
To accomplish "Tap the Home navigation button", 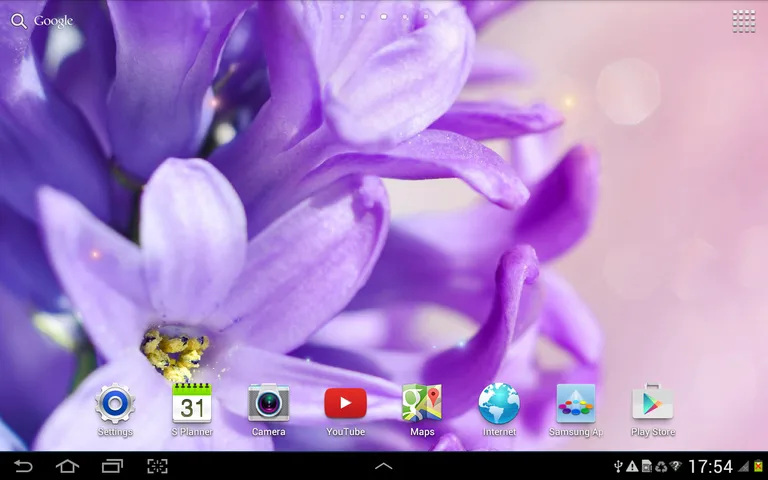I will 68,466.
